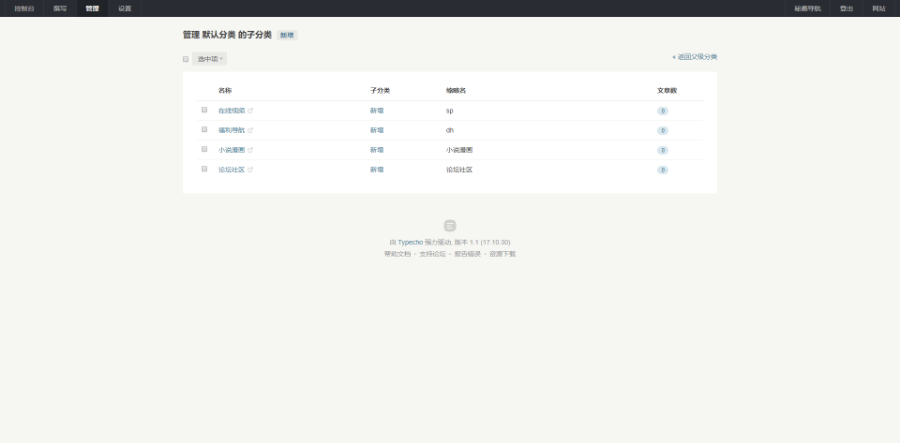
Task: Open the 管理 menu in top bar
Action: [92, 8]
